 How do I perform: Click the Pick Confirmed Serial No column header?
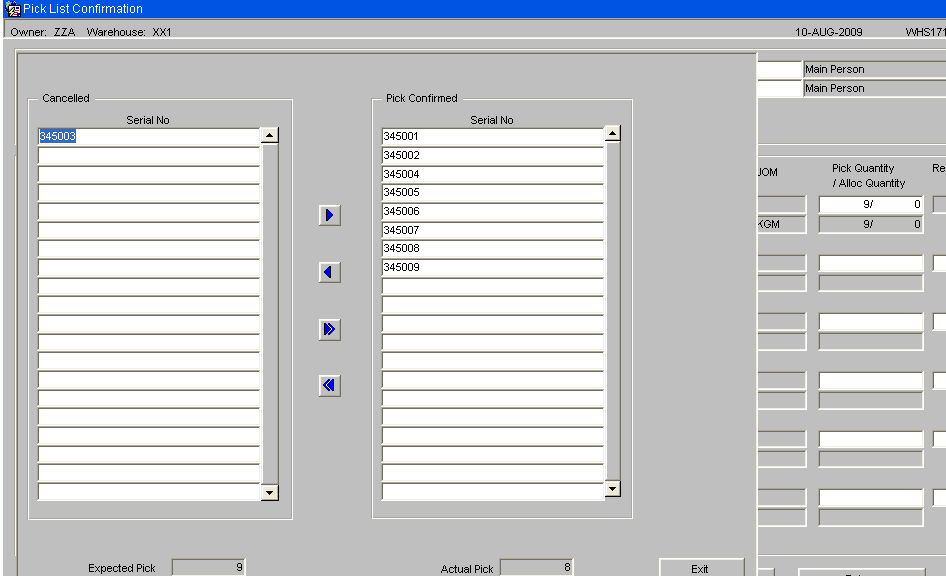pyautogui.click(x=492, y=120)
